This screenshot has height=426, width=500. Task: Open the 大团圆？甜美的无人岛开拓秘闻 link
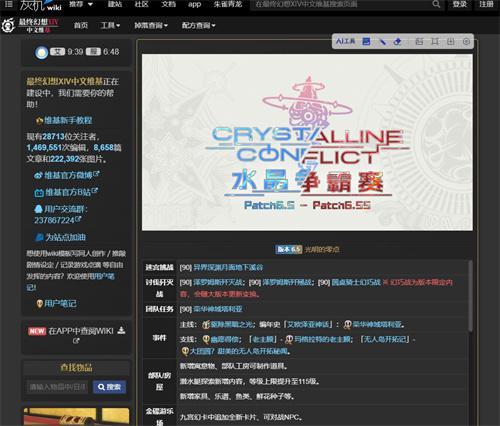pyautogui.click(x=239, y=351)
